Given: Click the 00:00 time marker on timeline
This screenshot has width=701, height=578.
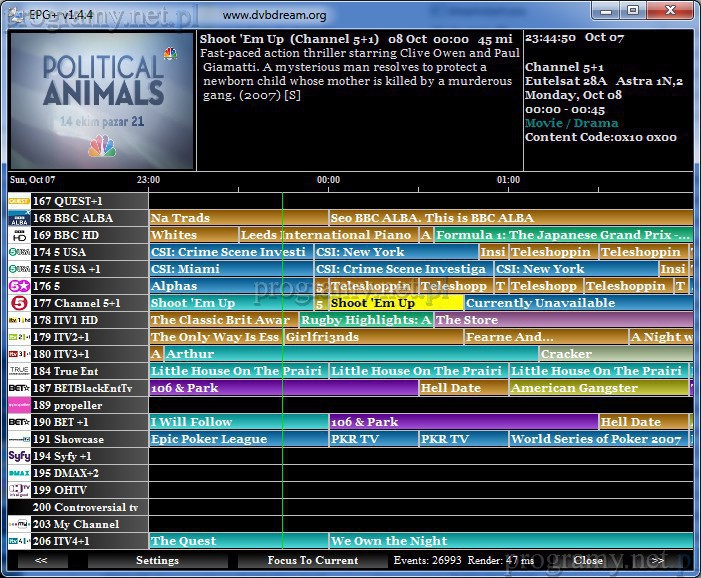Looking at the screenshot, I should (328, 181).
